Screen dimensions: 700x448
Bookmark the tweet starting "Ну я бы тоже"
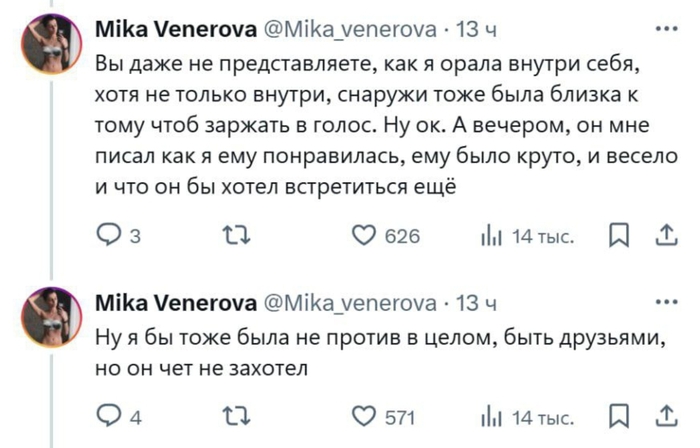pyautogui.click(x=619, y=417)
